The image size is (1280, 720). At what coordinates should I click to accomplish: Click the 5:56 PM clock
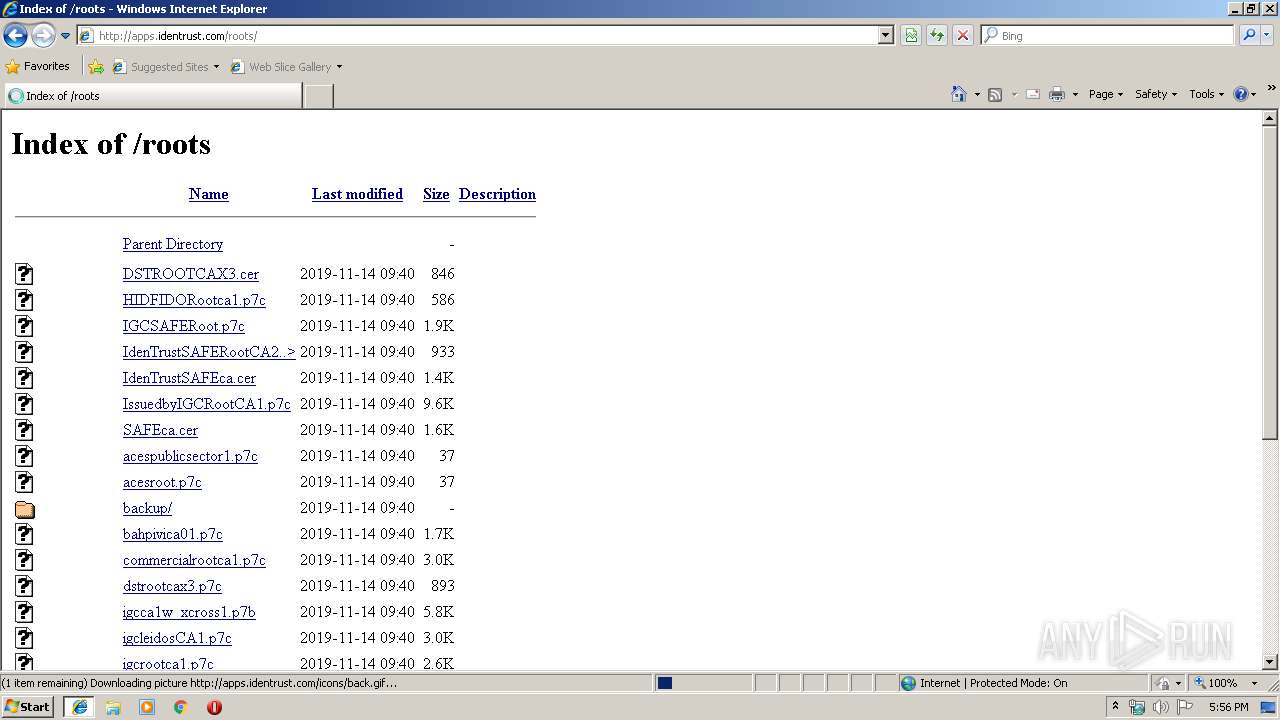pyautogui.click(x=1228, y=707)
